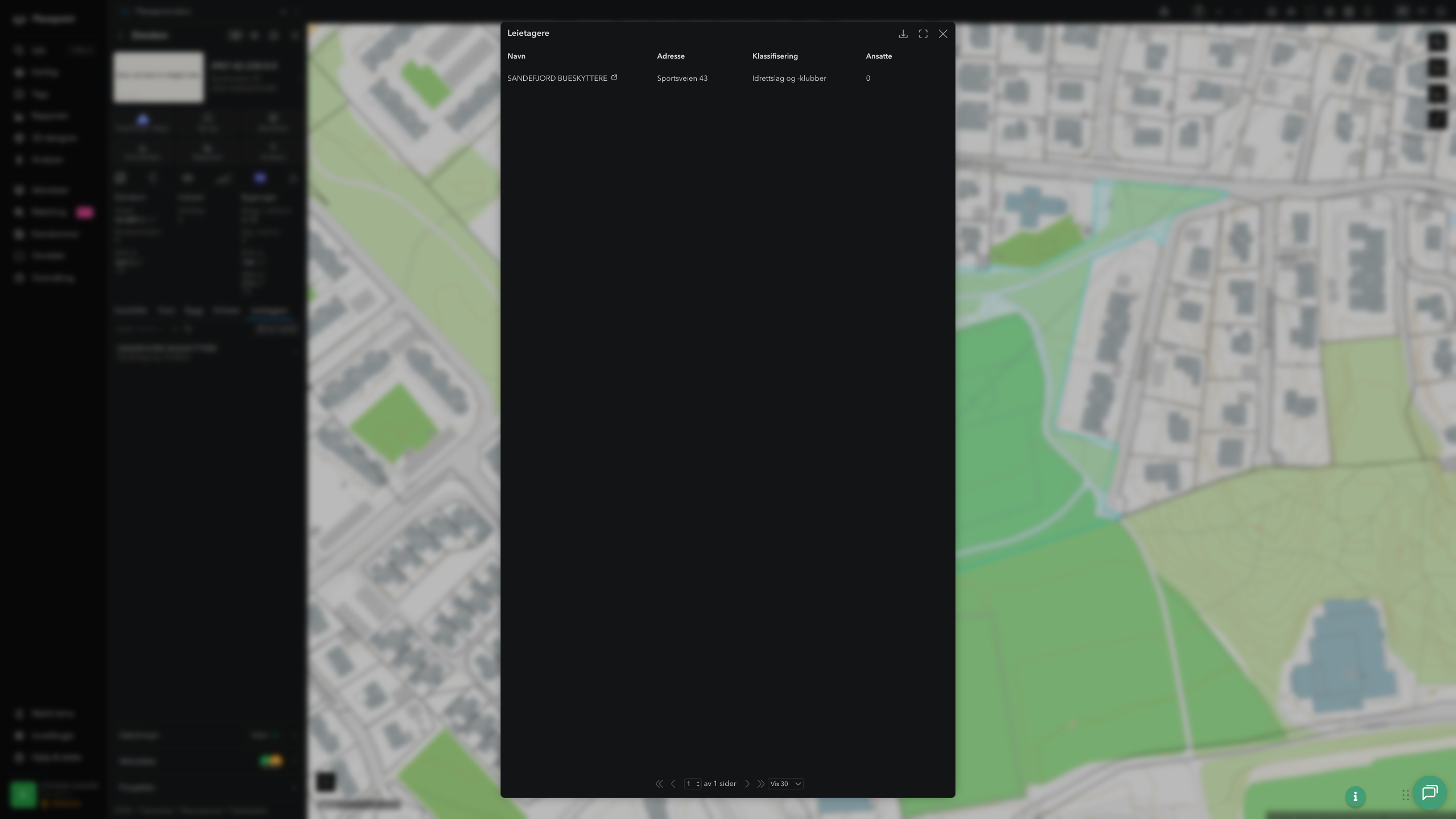The image size is (1456, 819).
Task: Sort by the Ansatte column header
Action: coord(879,56)
